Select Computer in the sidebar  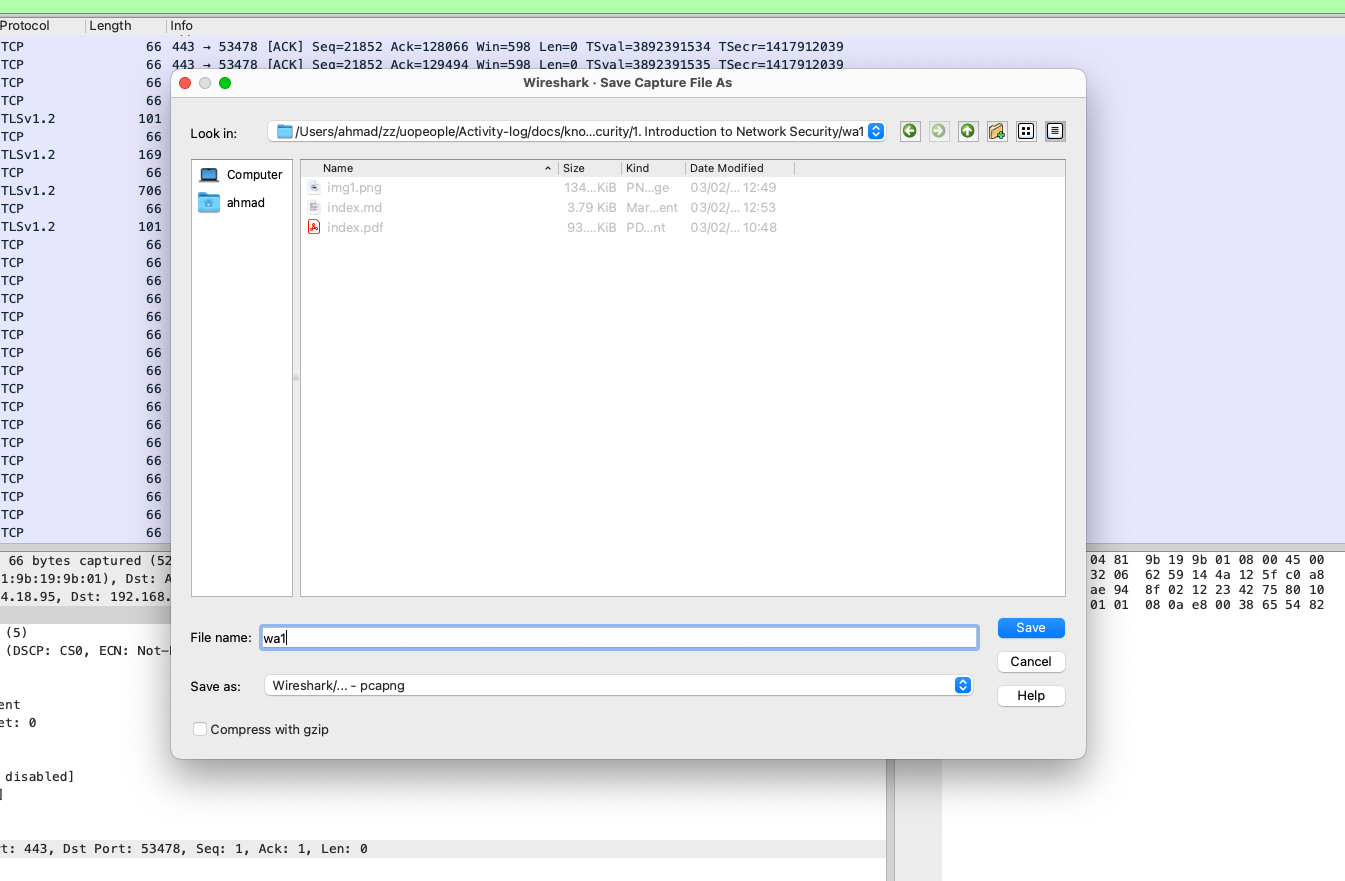coord(242,174)
